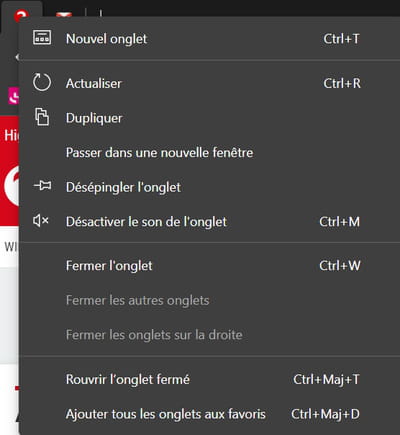Switch to the second tab with red envelope icon
Viewport: 400px width, 435px height.
tap(64, 14)
